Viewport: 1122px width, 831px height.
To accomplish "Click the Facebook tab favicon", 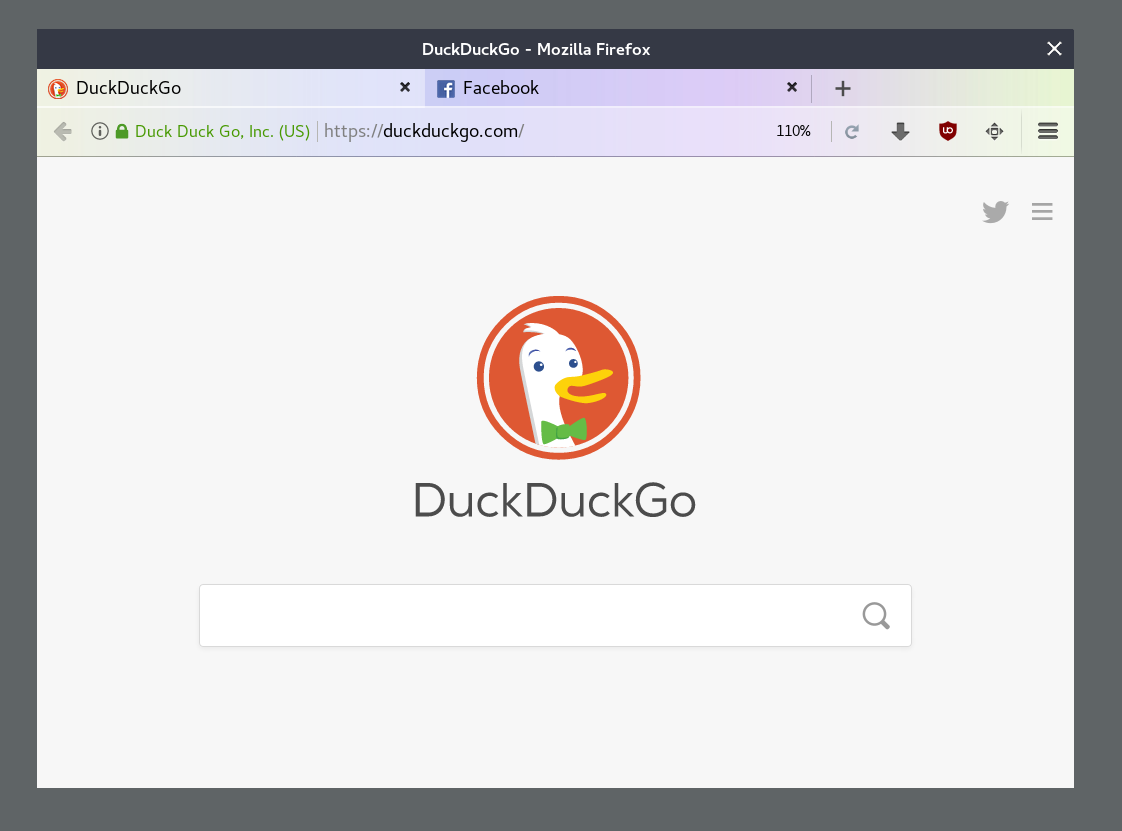I will pos(446,89).
